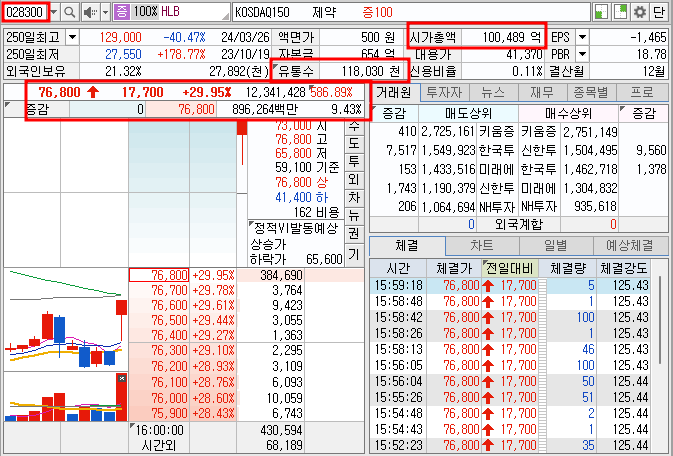This screenshot has width=673, height=456.
Task: Close the volume mini chart with X
Action: pos(122,378)
